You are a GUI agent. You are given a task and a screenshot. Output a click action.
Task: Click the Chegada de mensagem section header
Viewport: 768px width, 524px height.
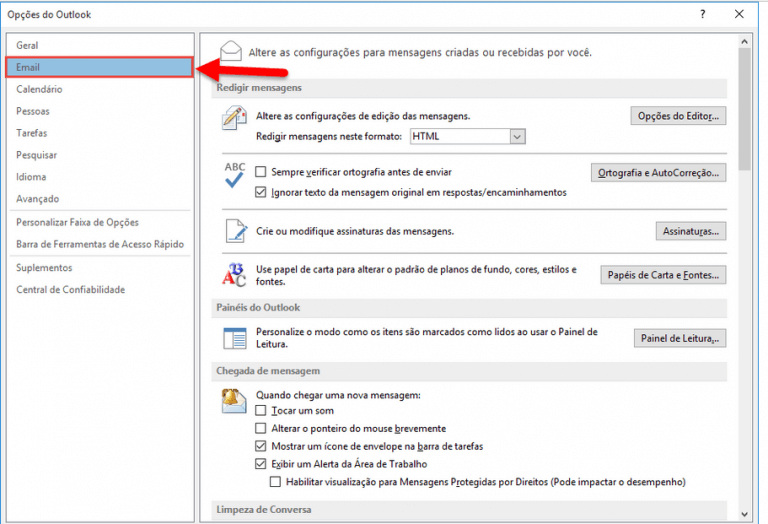(469, 371)
